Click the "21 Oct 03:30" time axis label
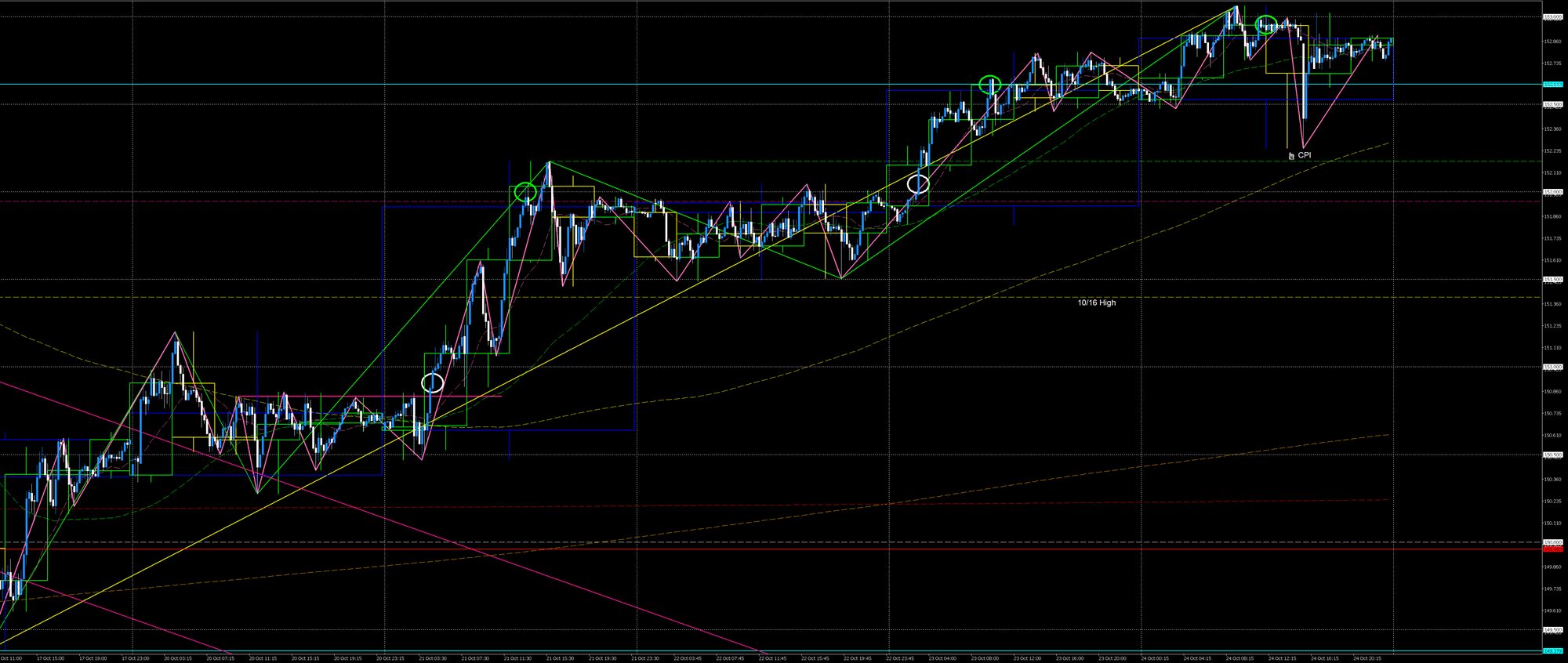This screenshot has height=663, width=1568. coord(433,658)
